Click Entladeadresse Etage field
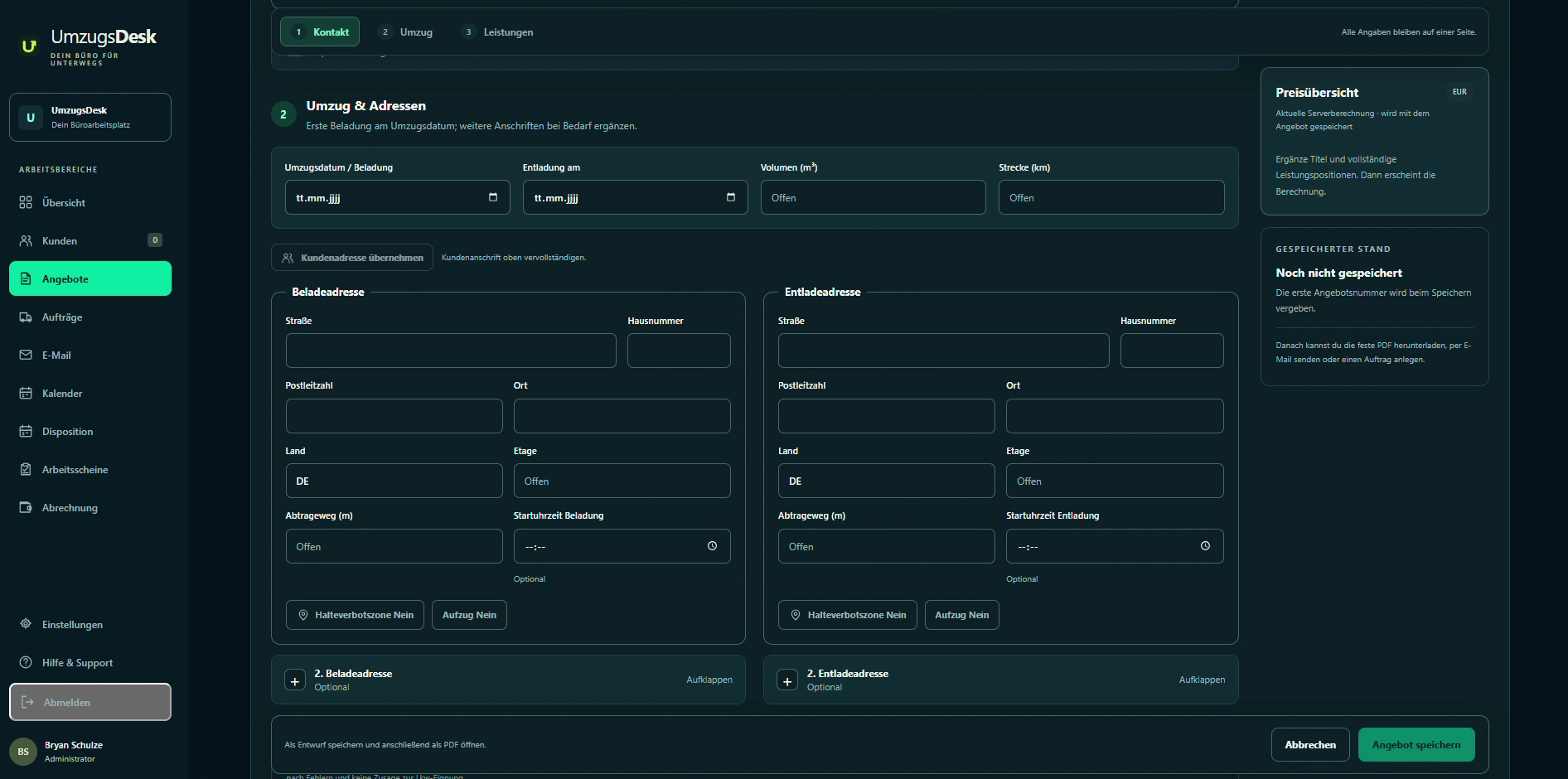The image size is (1568, 779). pyautogui.click(x=1115, y=481)
